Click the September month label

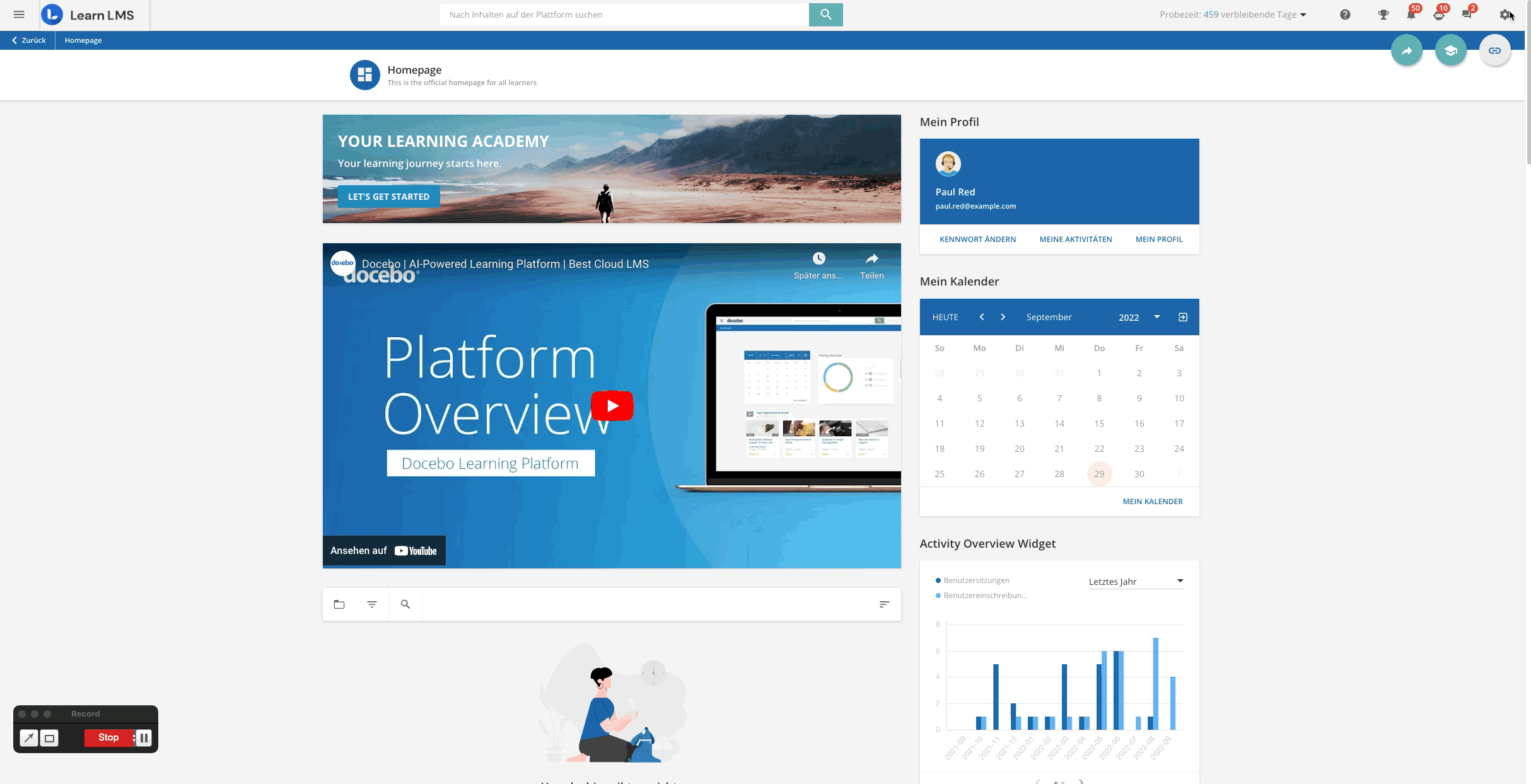(1049, 317)
